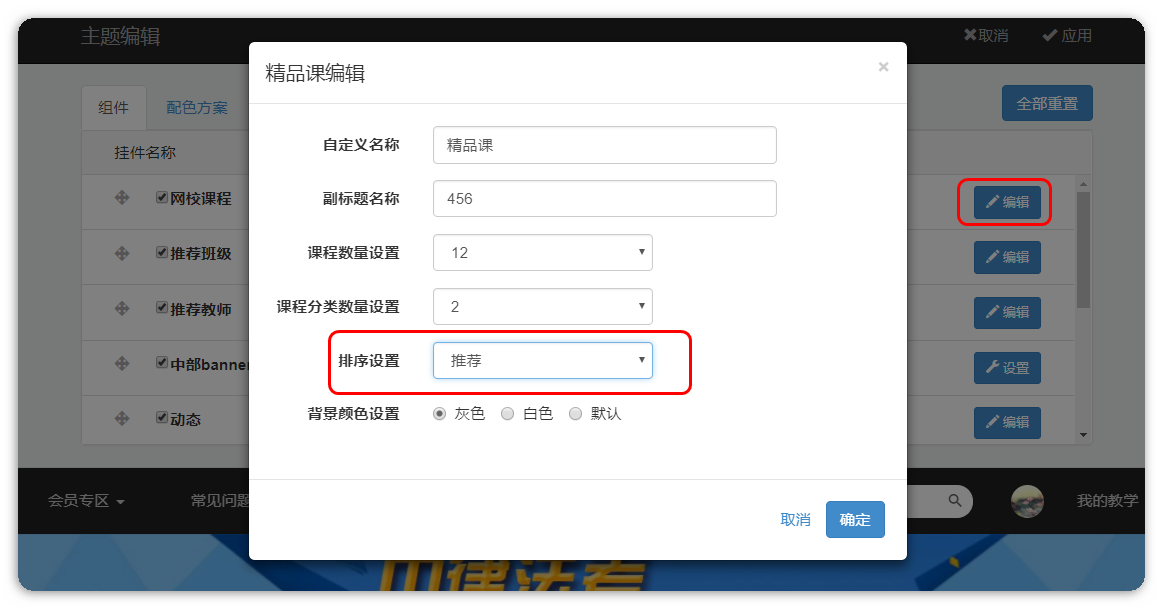
Task: Click the move handle icon beside 推荐班级
Action: (122, 253)
